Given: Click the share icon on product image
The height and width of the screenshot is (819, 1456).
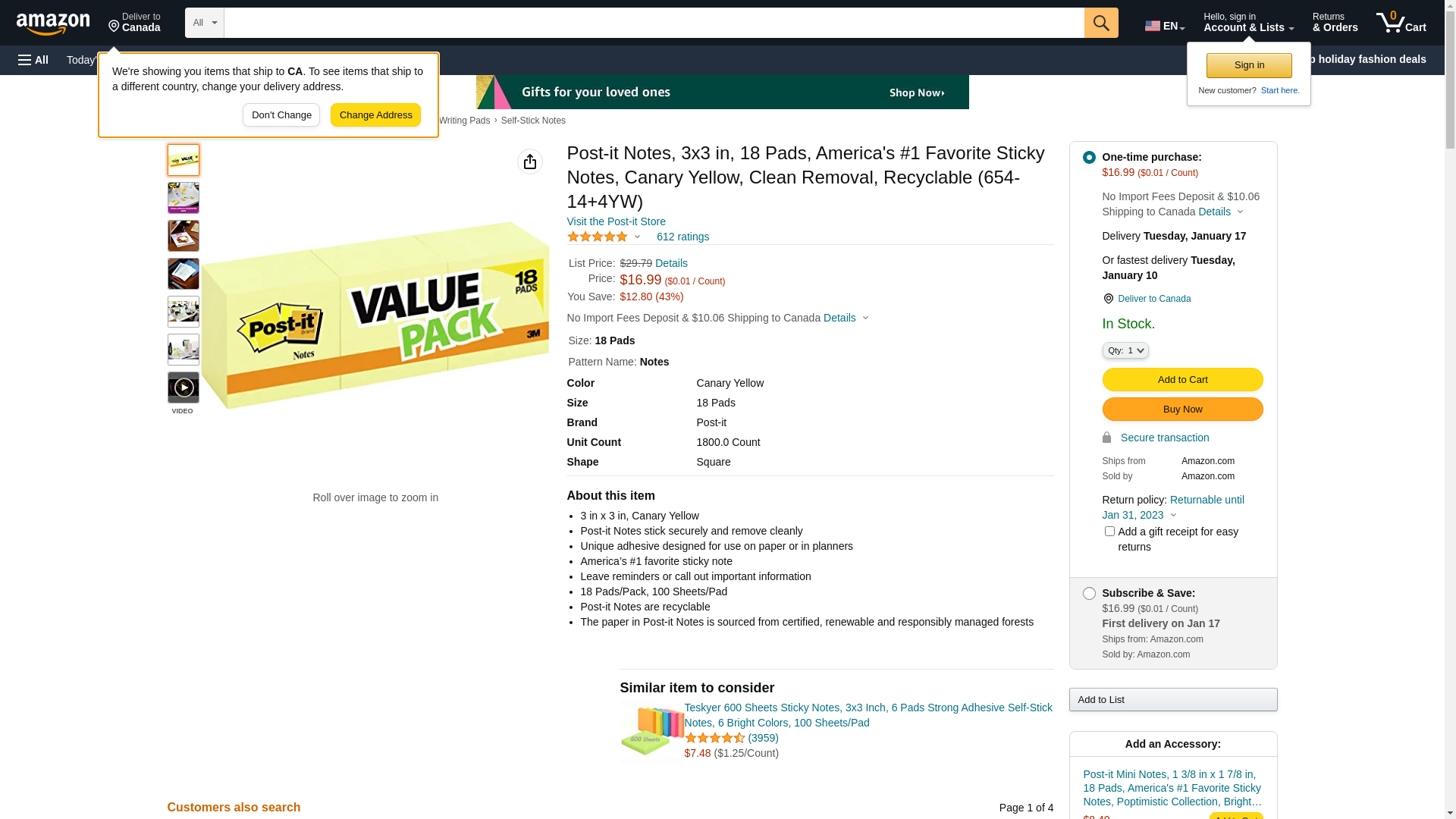Looking at the screenshot, I should pyautogui.click(x=530, y=162).
